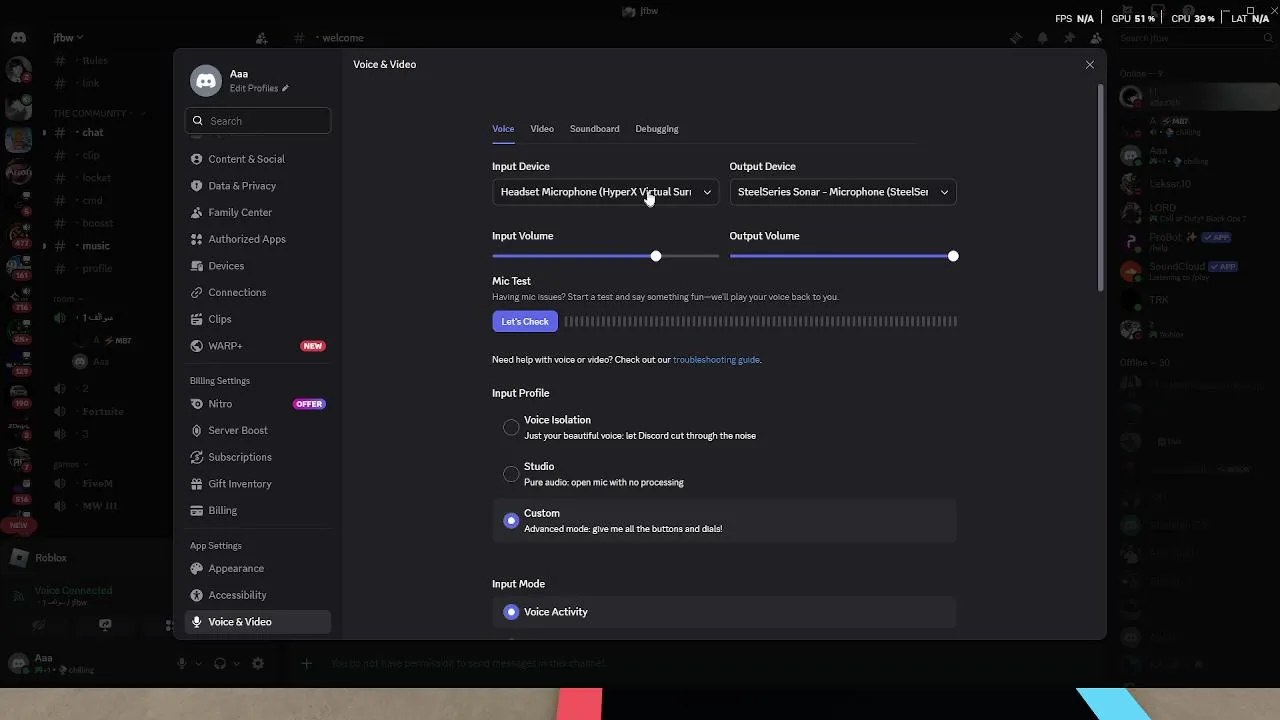Click the Data & Privacy shield icon
This screenshot has width=1280, height=720.
[196, 186]
